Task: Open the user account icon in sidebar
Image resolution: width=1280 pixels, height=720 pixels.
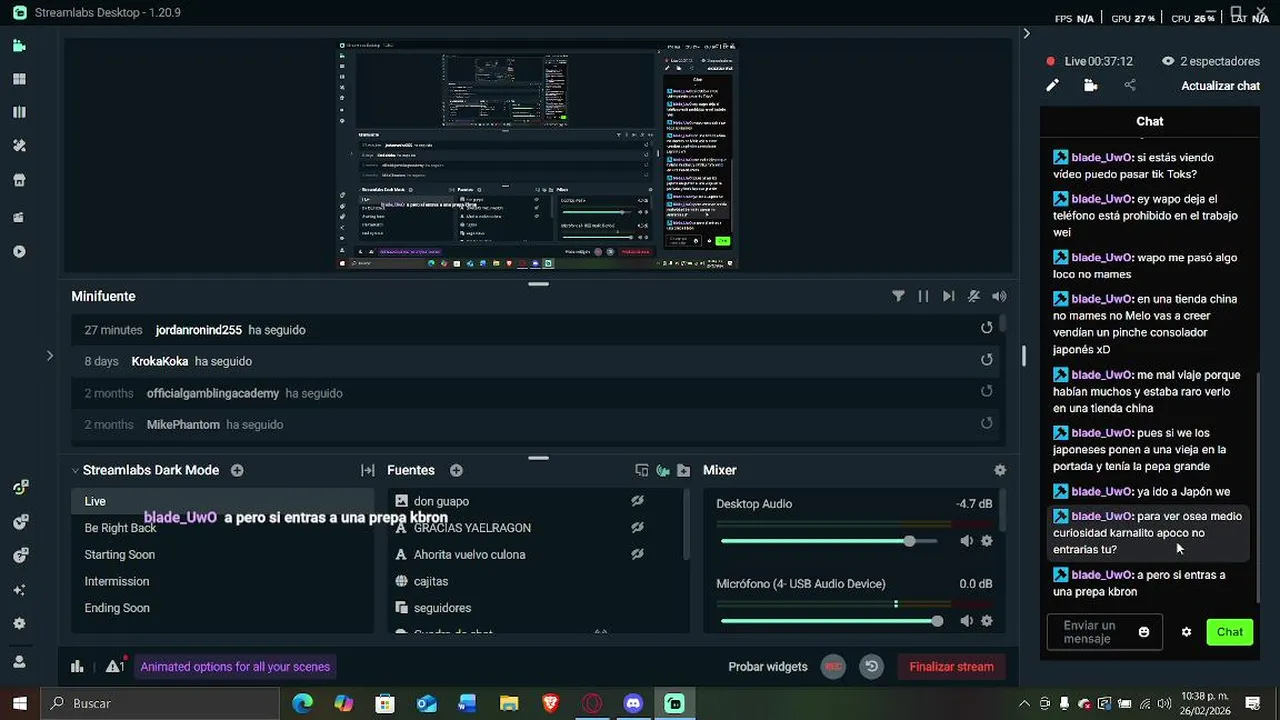Action: (19, 661)
